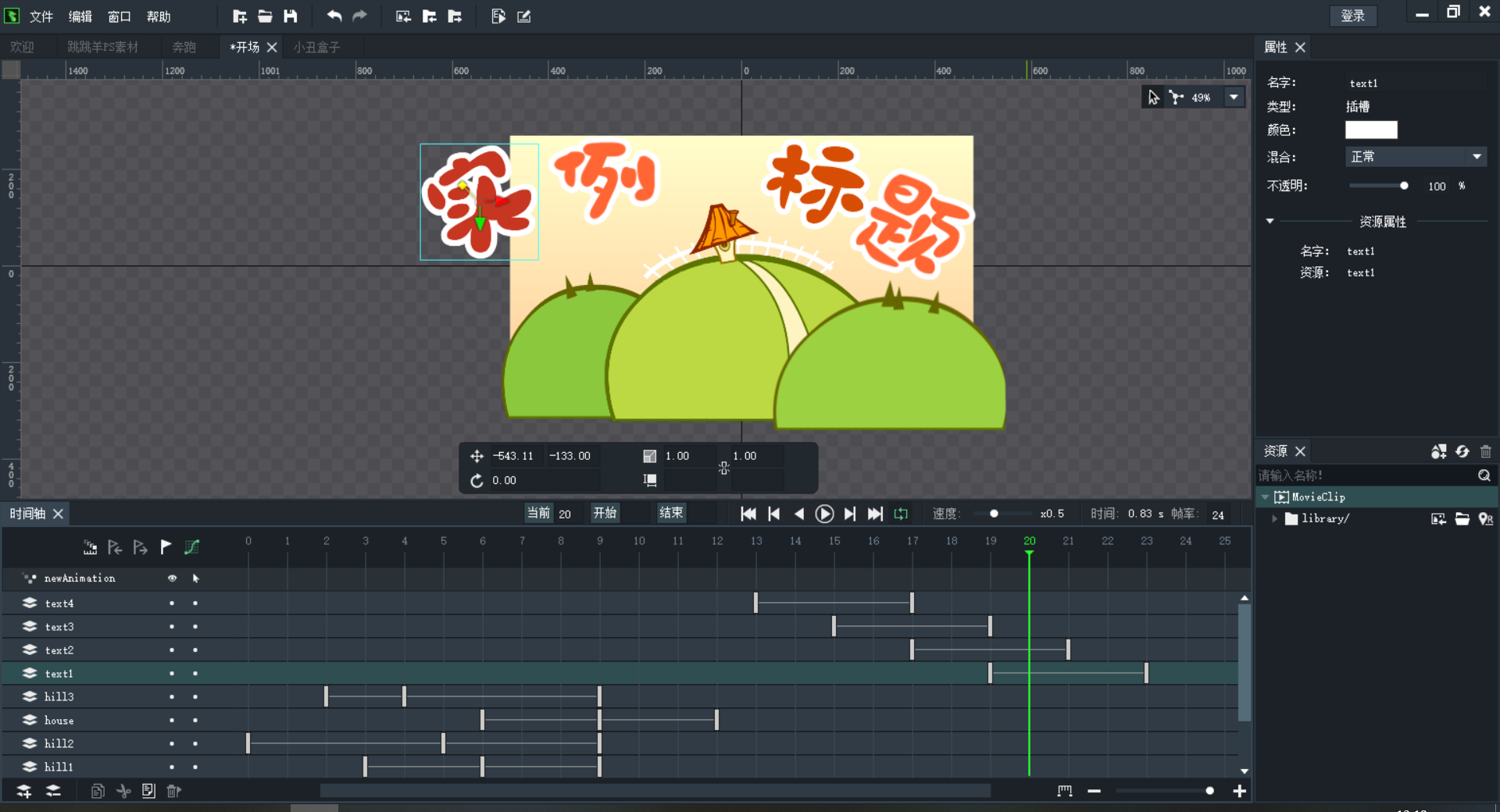The height and width of the screenshot is (812, 1500).
Task: Click the 请输入名称 asset search field
Action: pyautogui.click(x=1366, y=475)
